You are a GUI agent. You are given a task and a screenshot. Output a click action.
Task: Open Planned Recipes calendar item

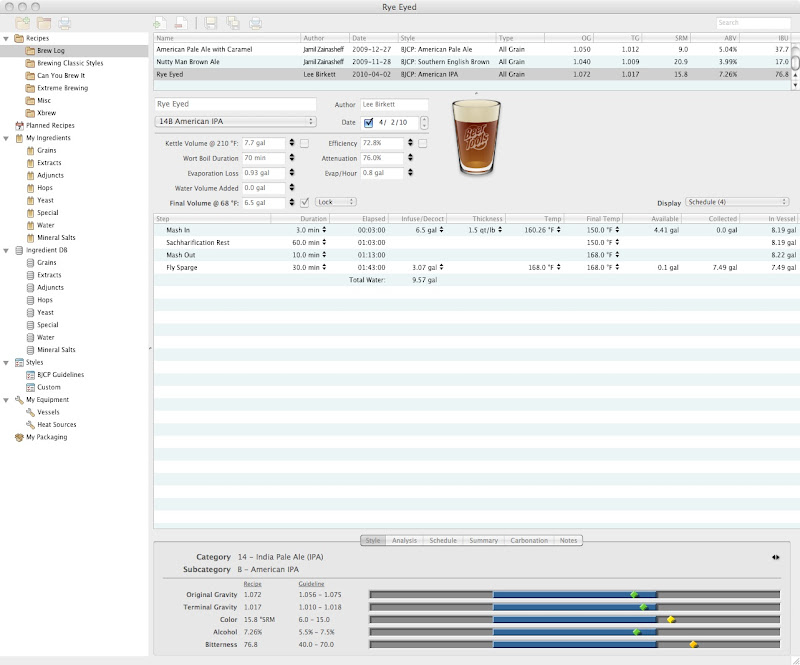pos(50,125)
